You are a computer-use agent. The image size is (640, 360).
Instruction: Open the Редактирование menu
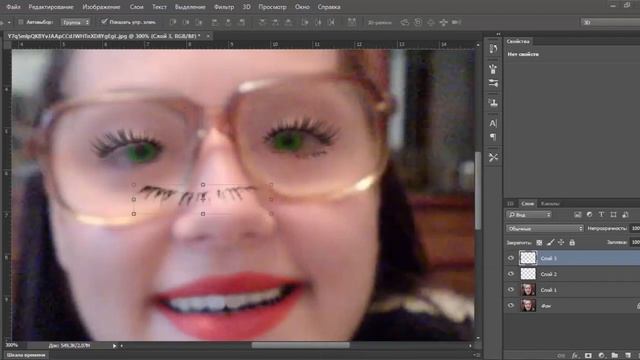click(x=51, y=7)
